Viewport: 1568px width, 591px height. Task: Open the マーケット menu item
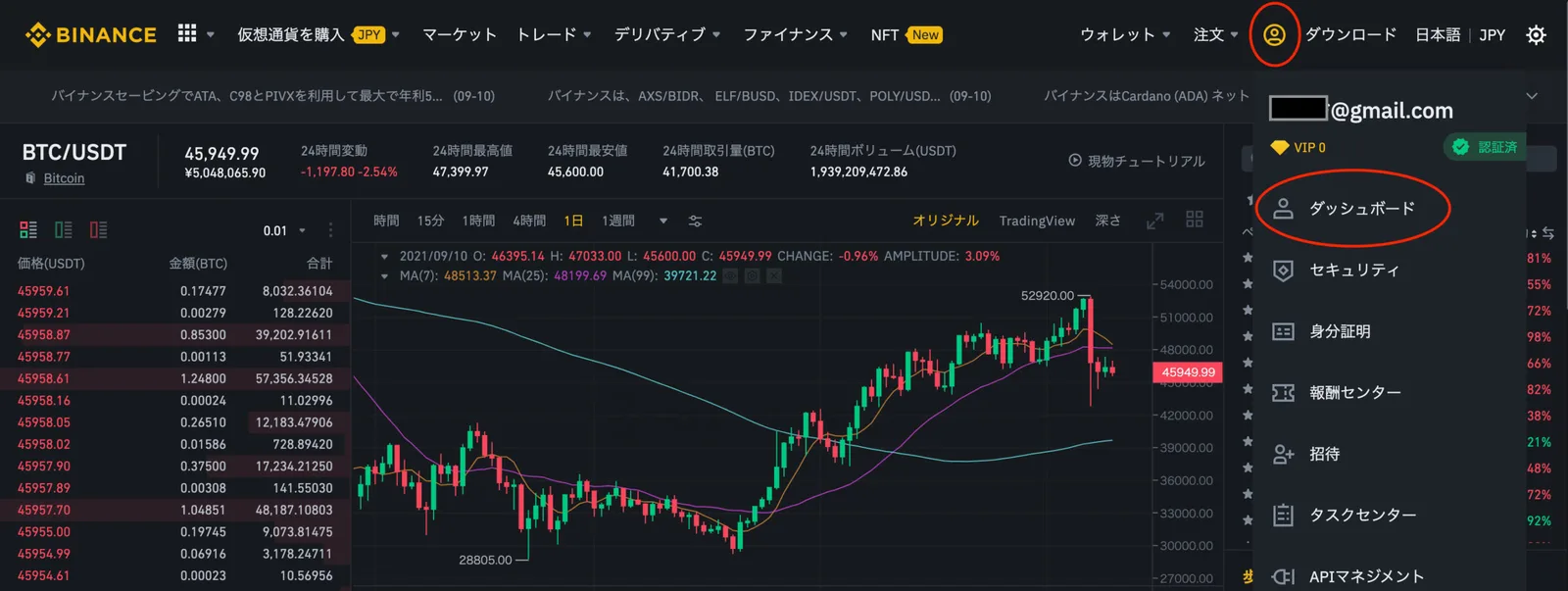coord(460,34)
